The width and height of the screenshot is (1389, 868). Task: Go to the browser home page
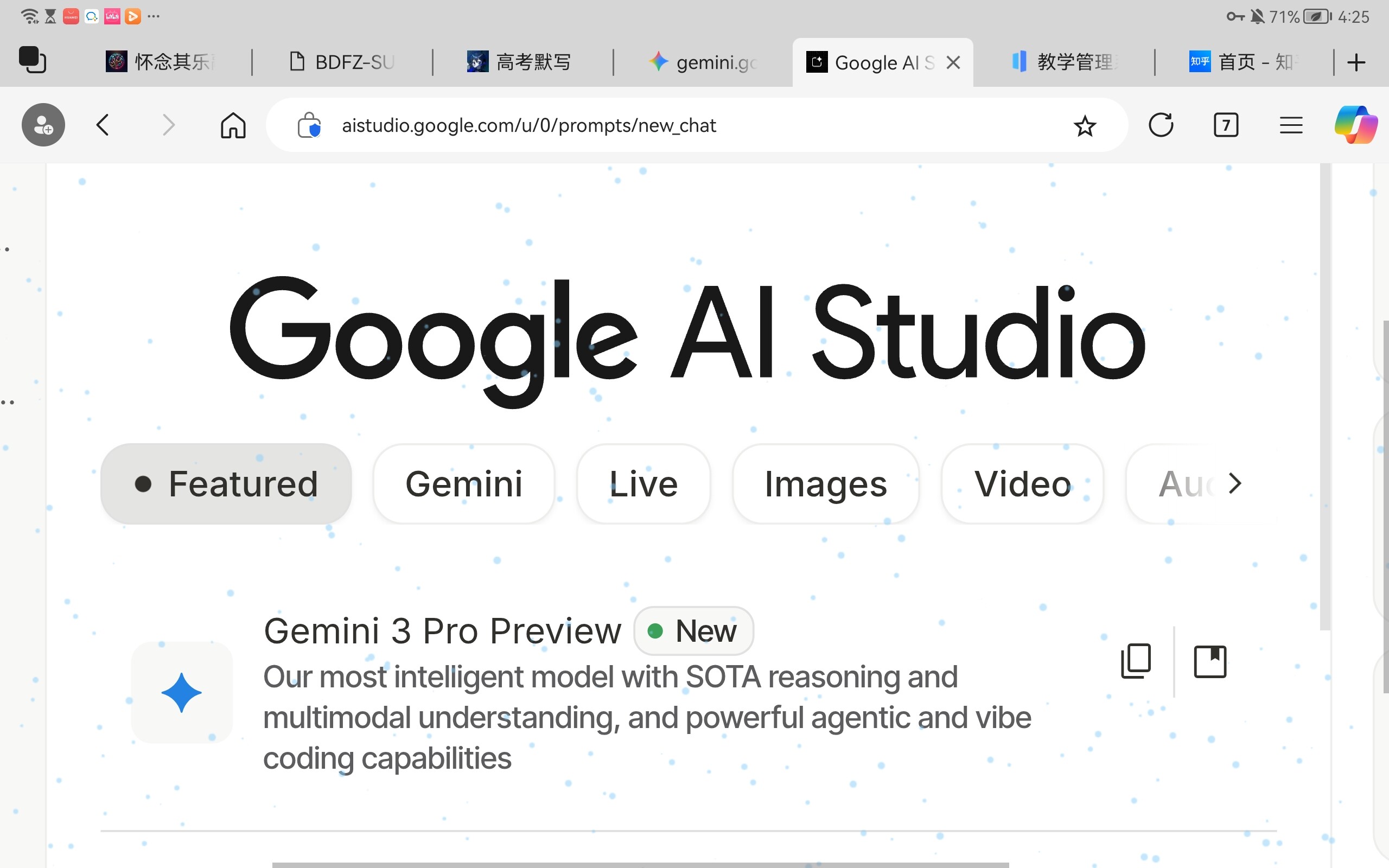point(233,125)
